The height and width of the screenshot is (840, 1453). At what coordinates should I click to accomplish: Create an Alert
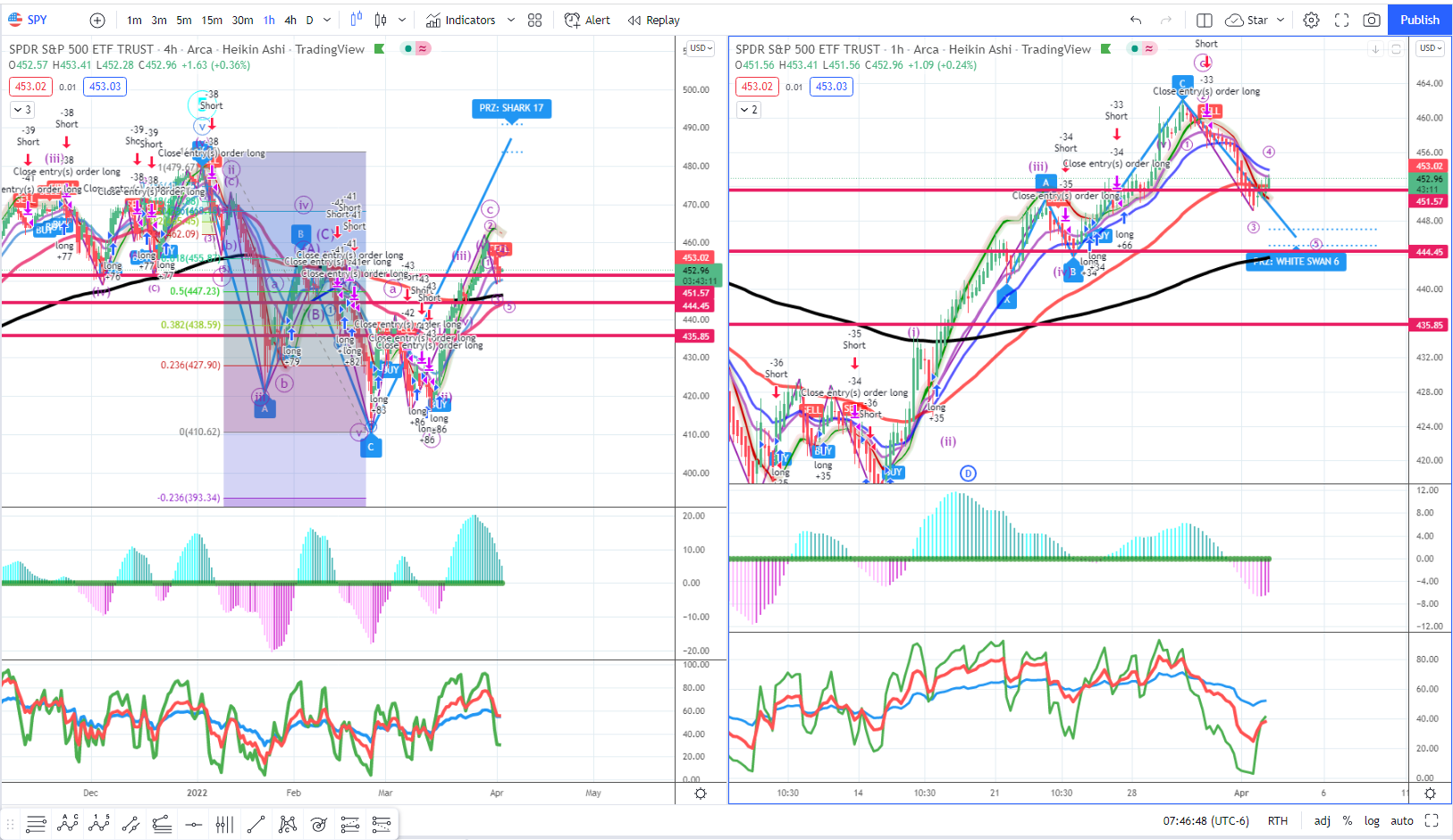(x=588, y=20)
